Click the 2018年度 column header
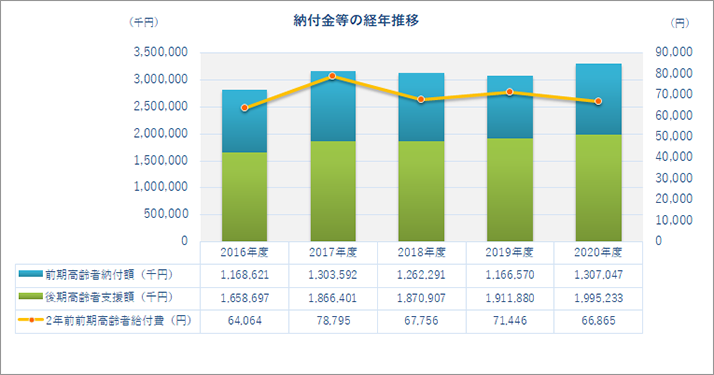The width and height of the screenshot is (714, 375). click(x=422, y=253)
